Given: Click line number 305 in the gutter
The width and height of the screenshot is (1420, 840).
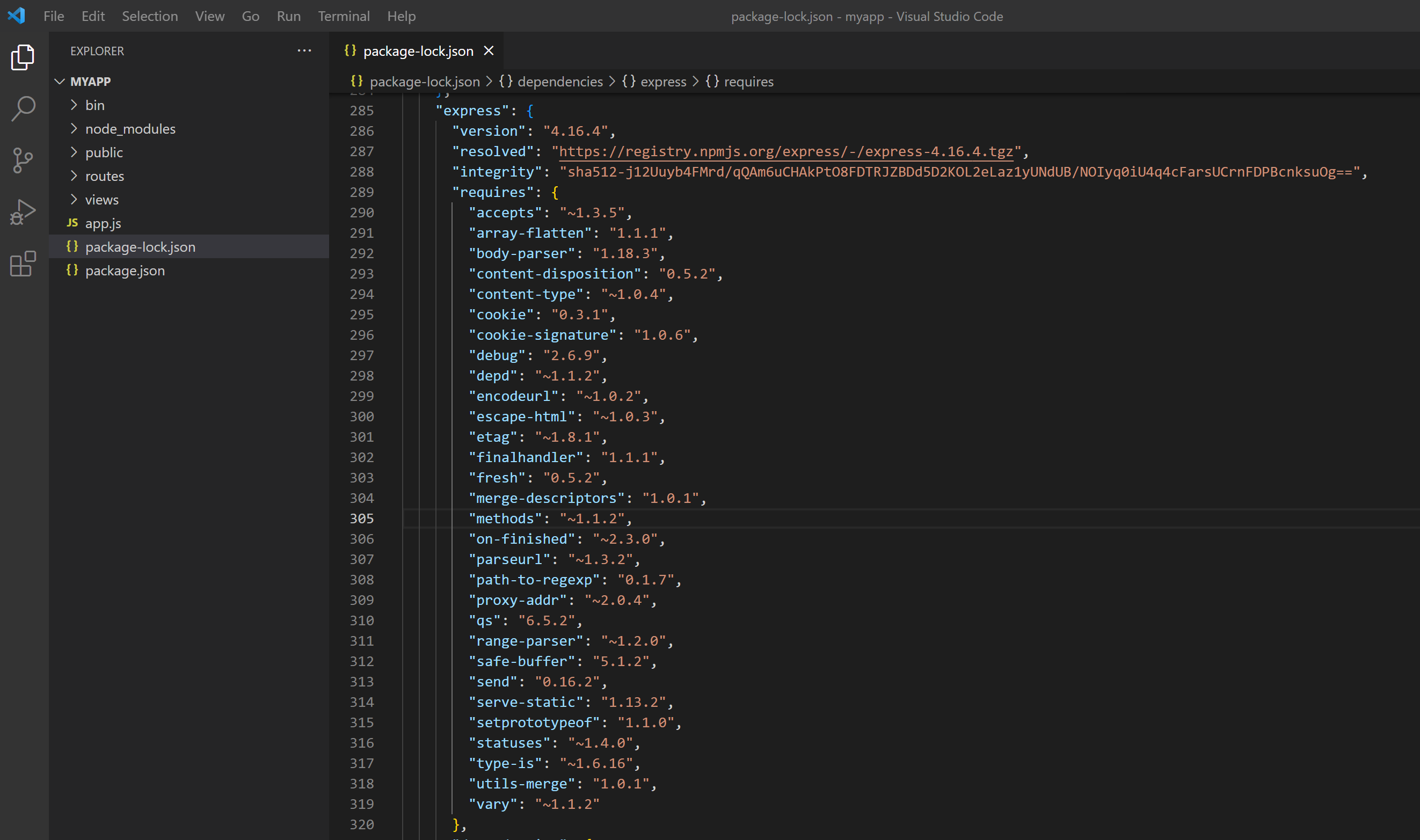Looking at the screenshot, I should pyautogui.click(x=362, y=518).
